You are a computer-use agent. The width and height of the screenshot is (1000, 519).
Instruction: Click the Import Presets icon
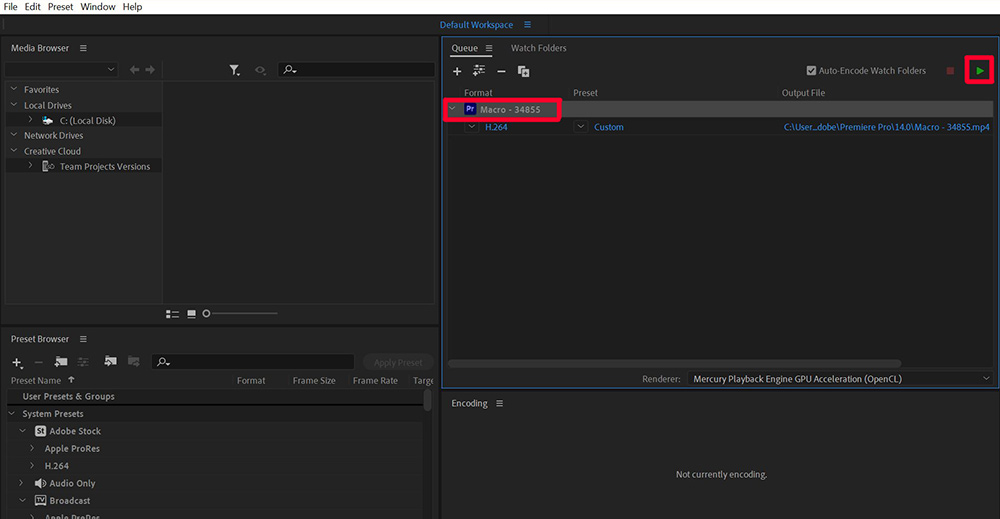[110, 362]
